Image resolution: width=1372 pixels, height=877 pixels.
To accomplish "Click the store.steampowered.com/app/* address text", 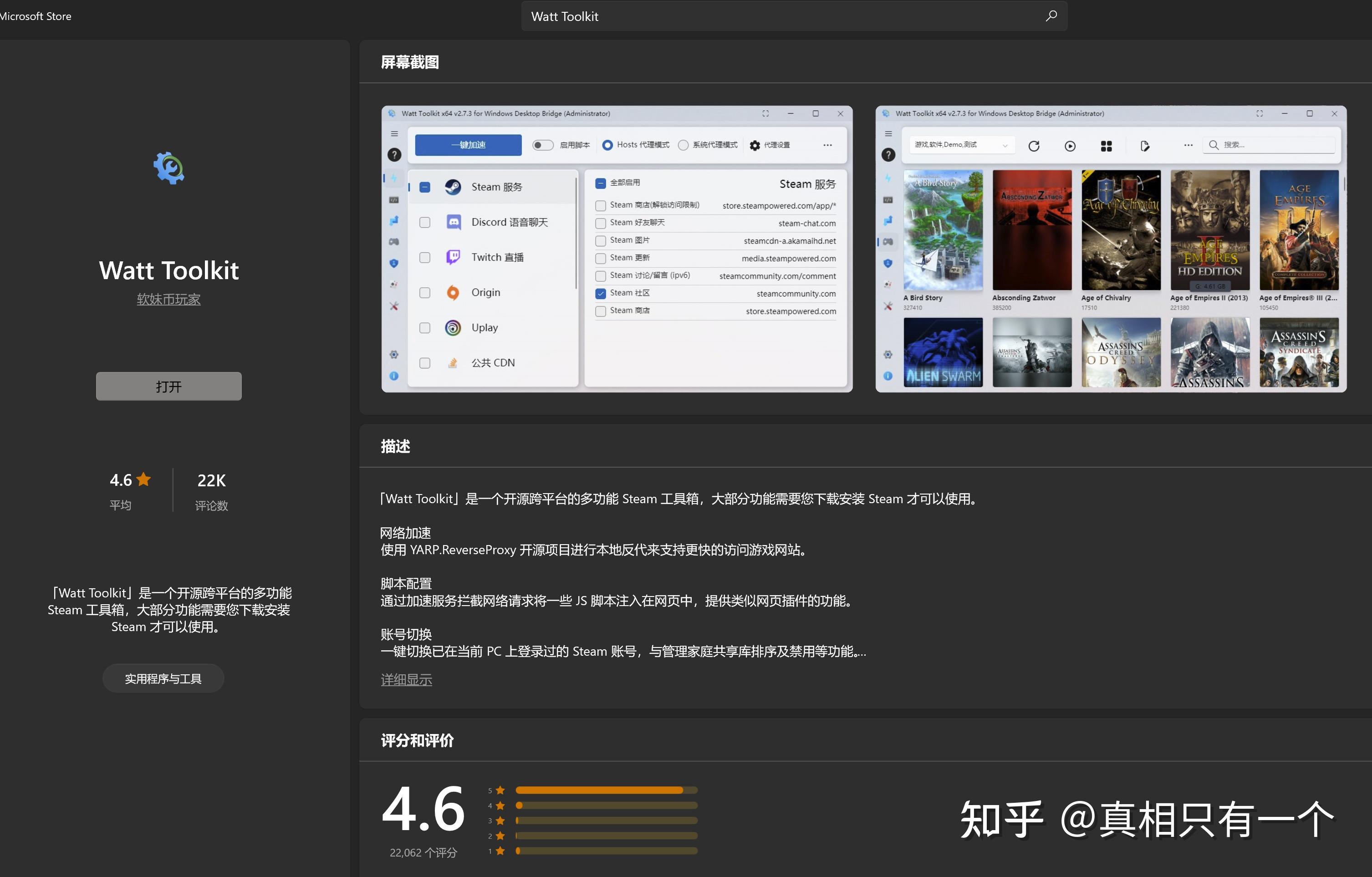I will [779, 206].
